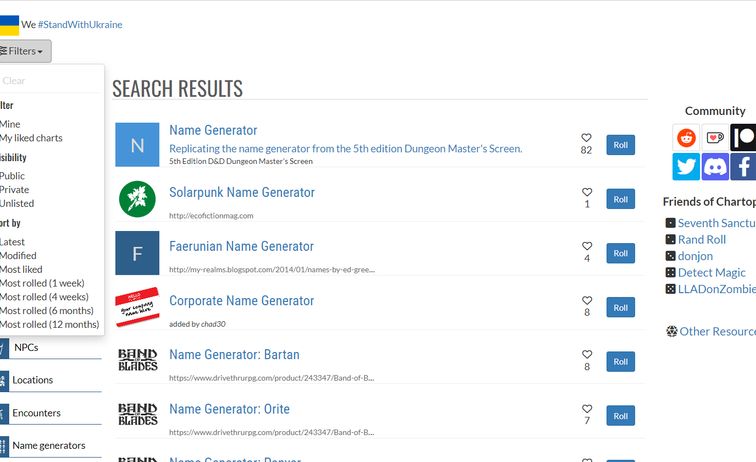The width and height of the screenshot is (756, 462).
Task: Roll the Corporate Name Generator
Action: click(x=620, y=308)
